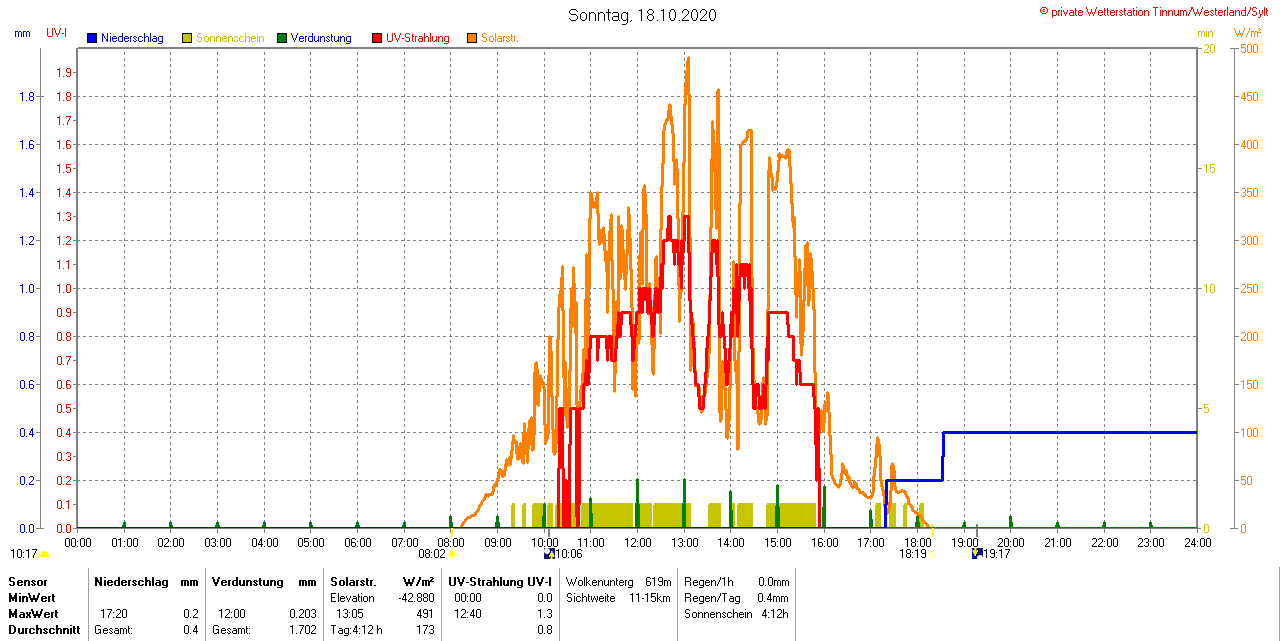Click the 20 tick label on the yellow min axis

(x=1208, y=48)
